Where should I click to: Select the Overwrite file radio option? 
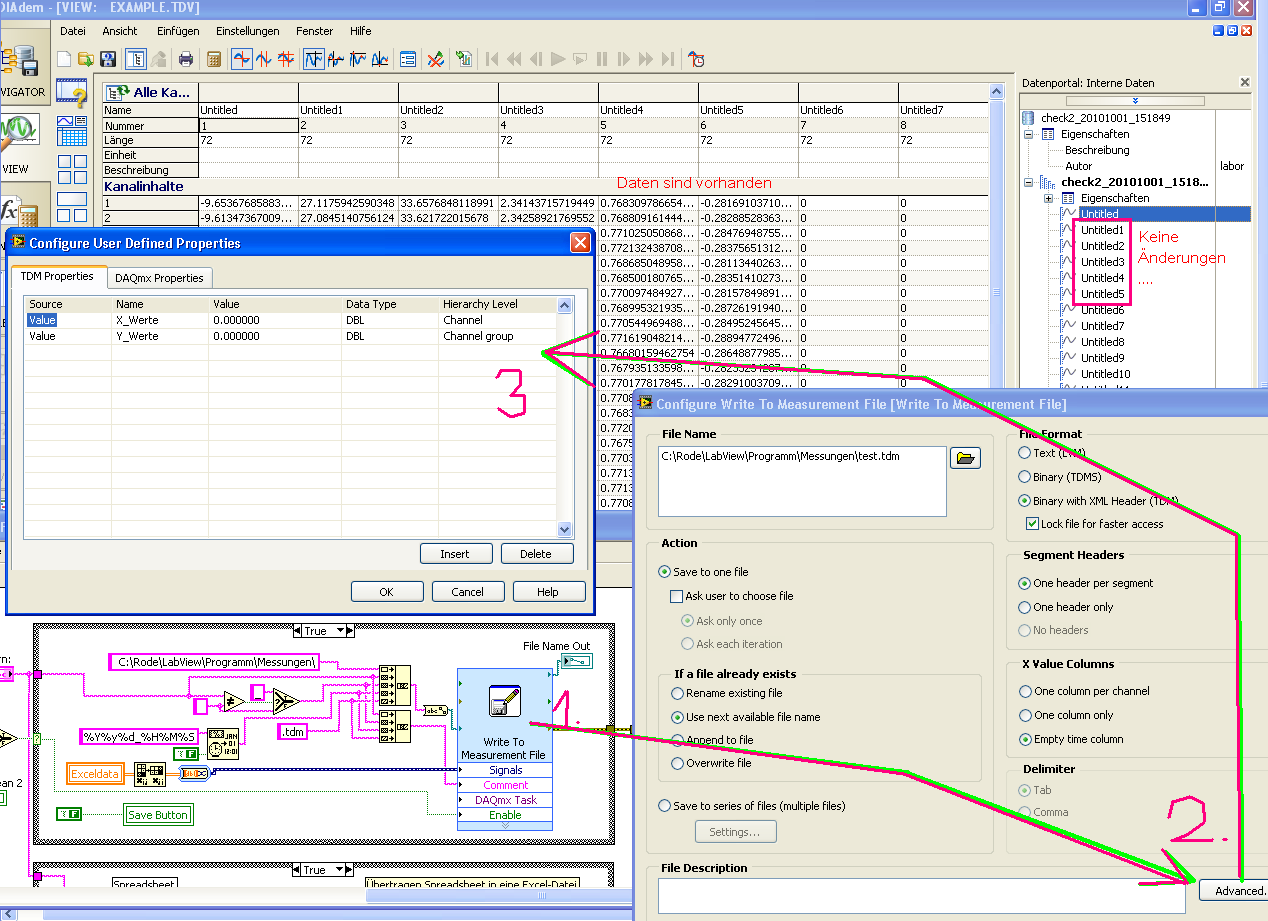[679, 763]
